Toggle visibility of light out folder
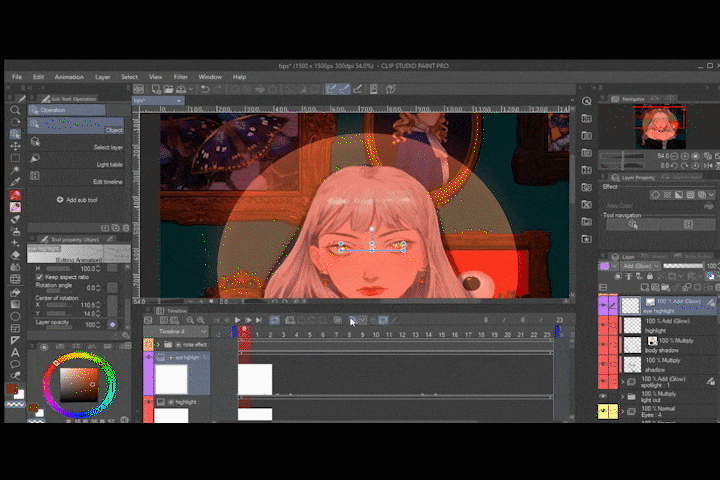Screen dimensions: 720x480 tap(603, 396)
